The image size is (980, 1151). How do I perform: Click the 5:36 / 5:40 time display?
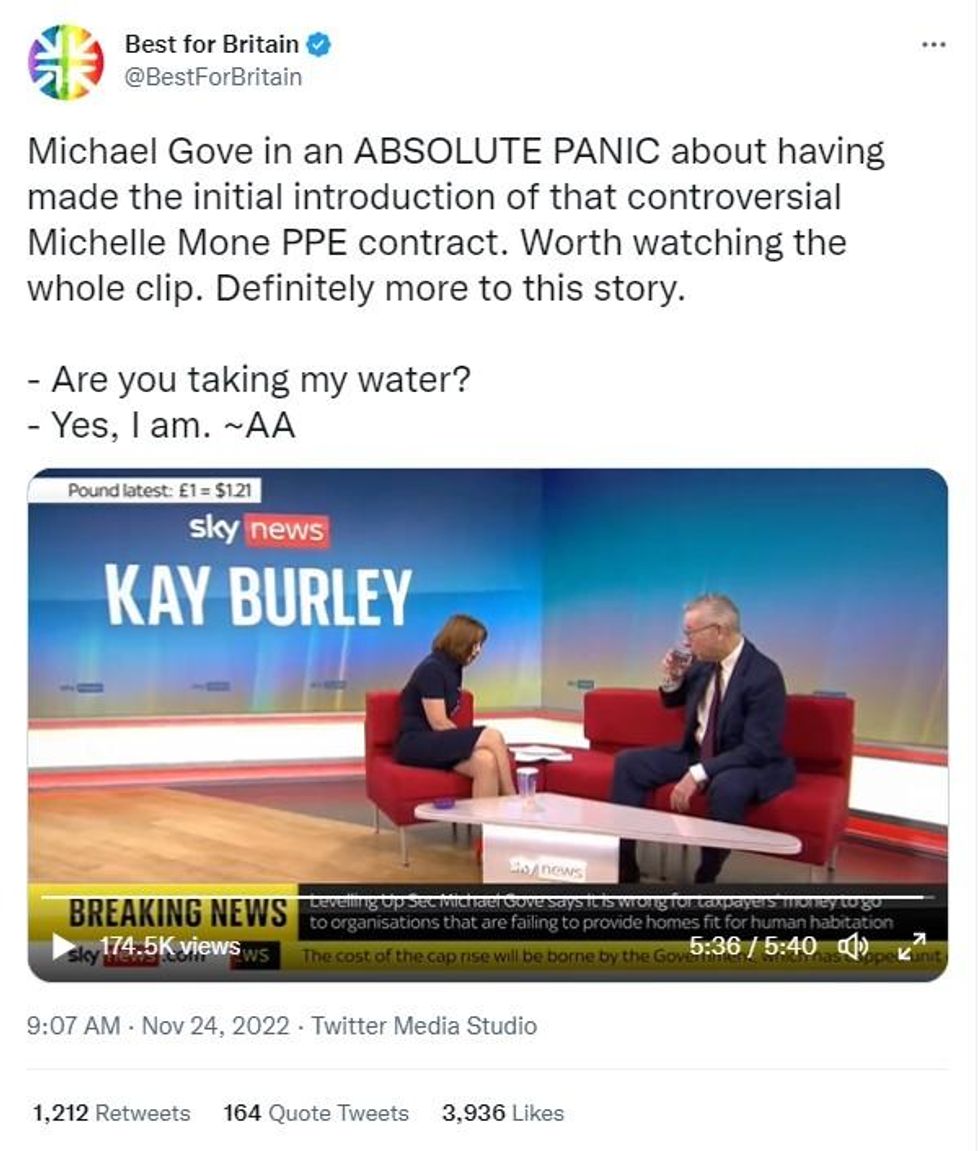coord(752,946)
